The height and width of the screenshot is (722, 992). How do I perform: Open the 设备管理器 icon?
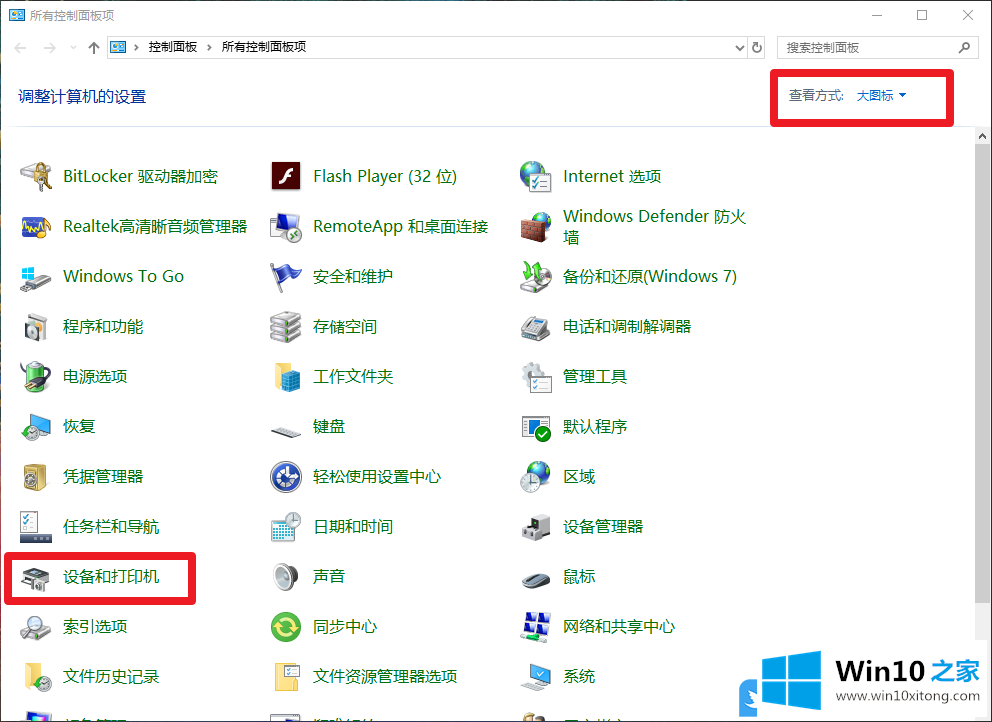point(535,526)
